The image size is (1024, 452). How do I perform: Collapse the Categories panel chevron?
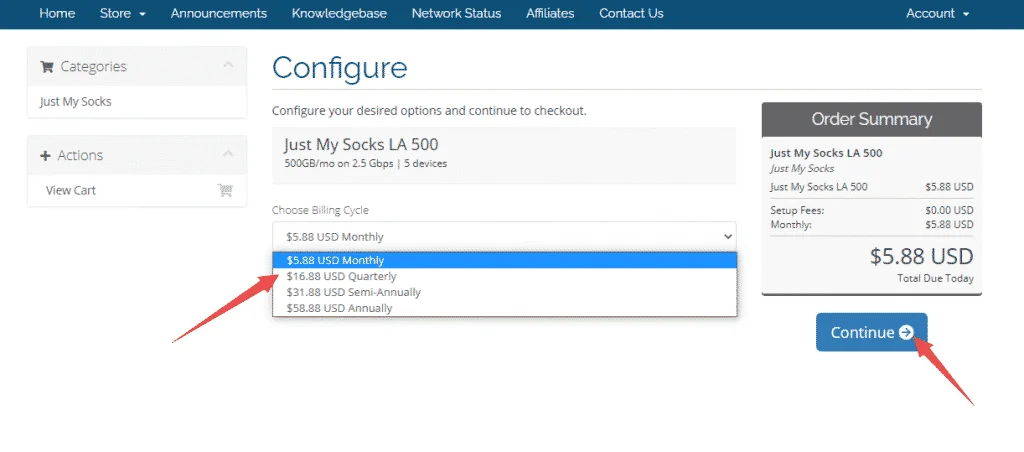(x=228, y=66)
